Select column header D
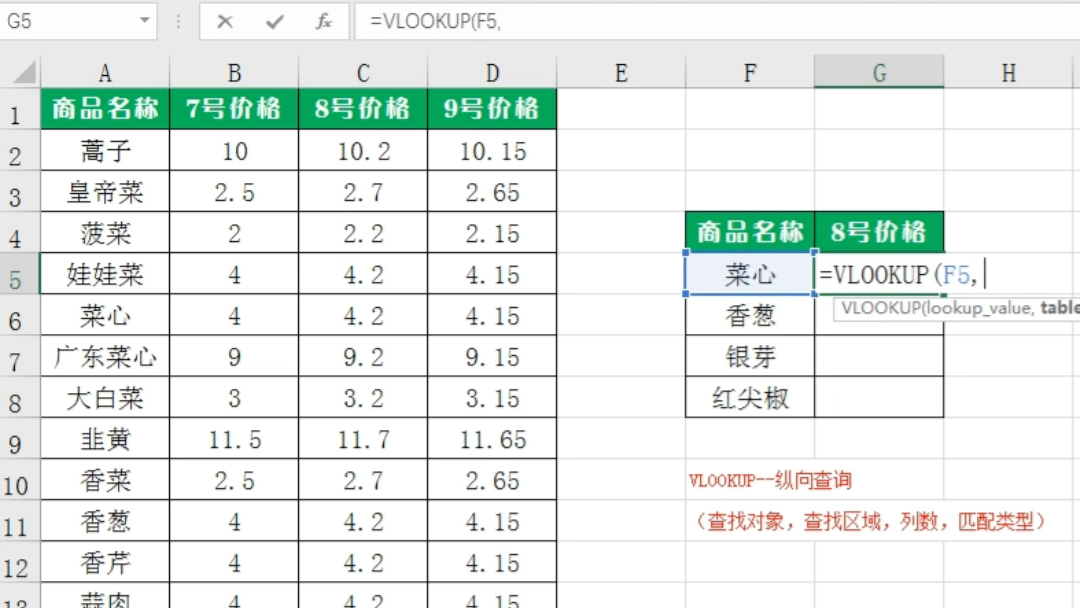The height and width of the screenshot is (608, 1080). (491, 73)
